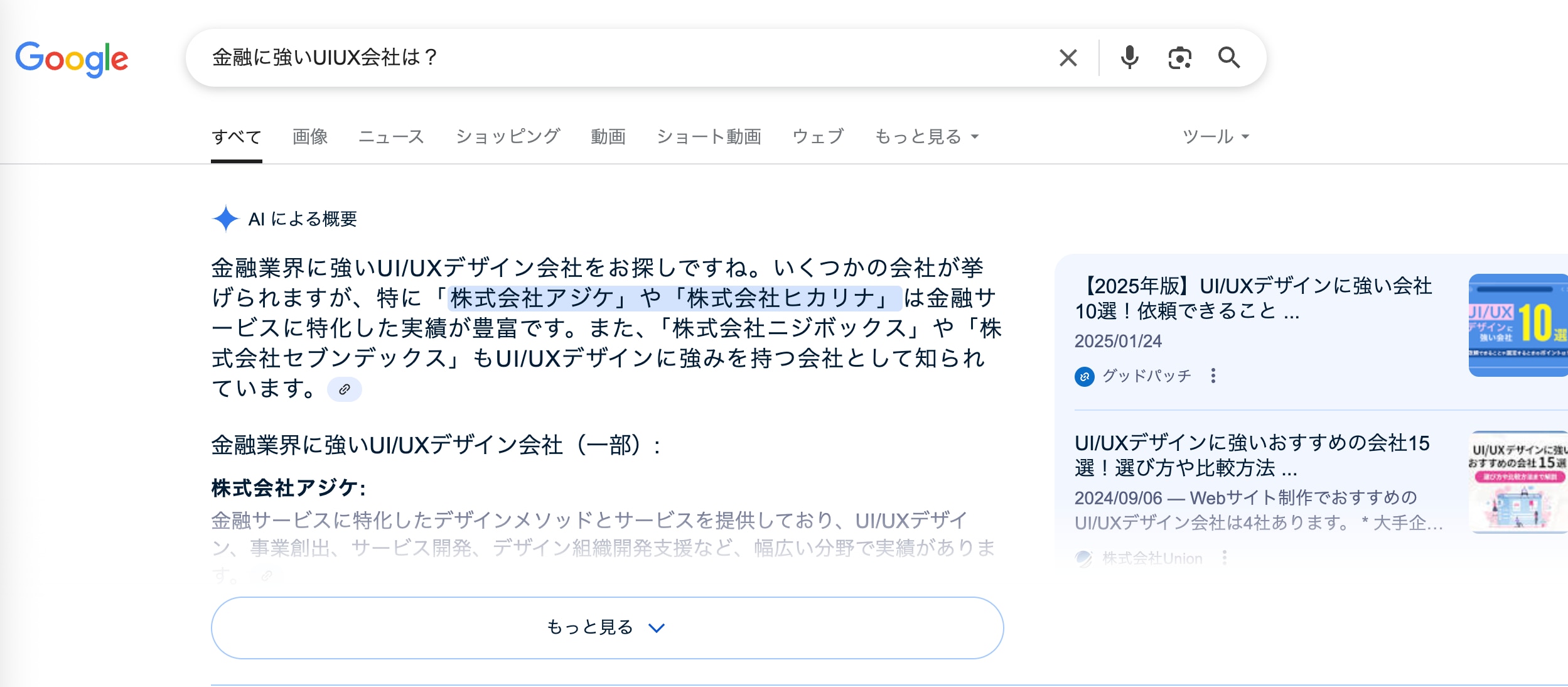This screenshot has width=1568, height=687.
Task: Go to ショッピング tab
Action: pyautogui.click(x=508, y=137)
